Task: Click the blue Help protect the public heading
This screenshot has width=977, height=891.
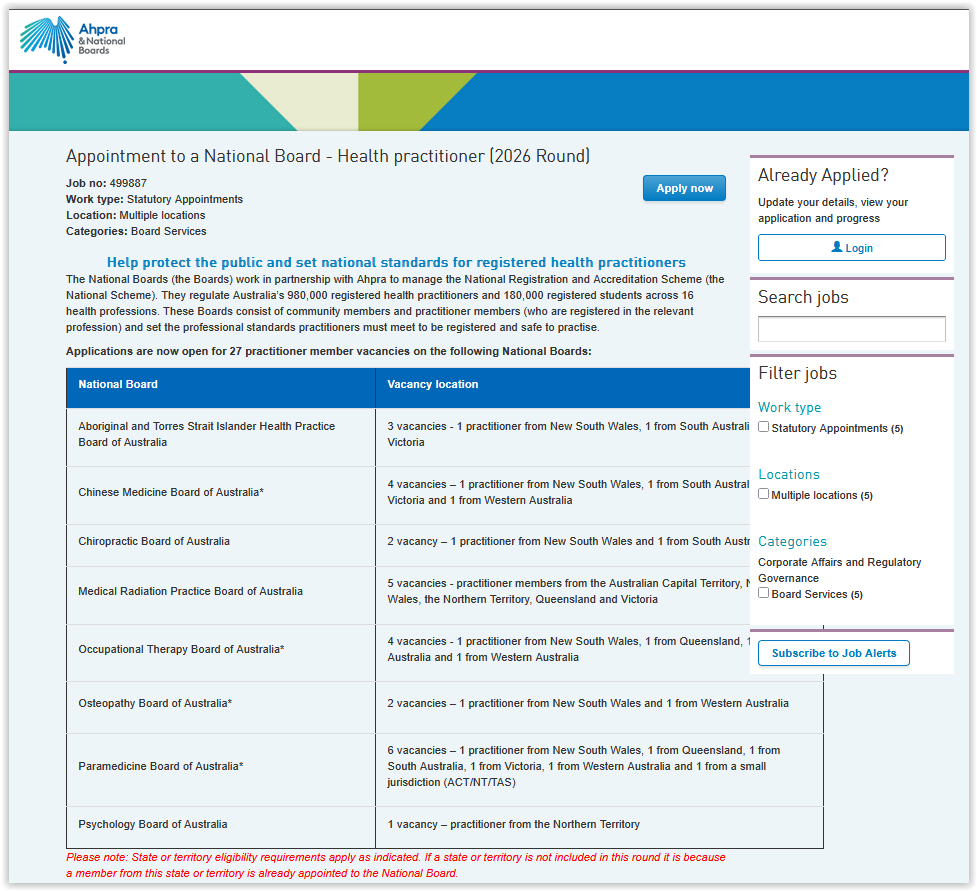Action: click(x=396, y=262)
